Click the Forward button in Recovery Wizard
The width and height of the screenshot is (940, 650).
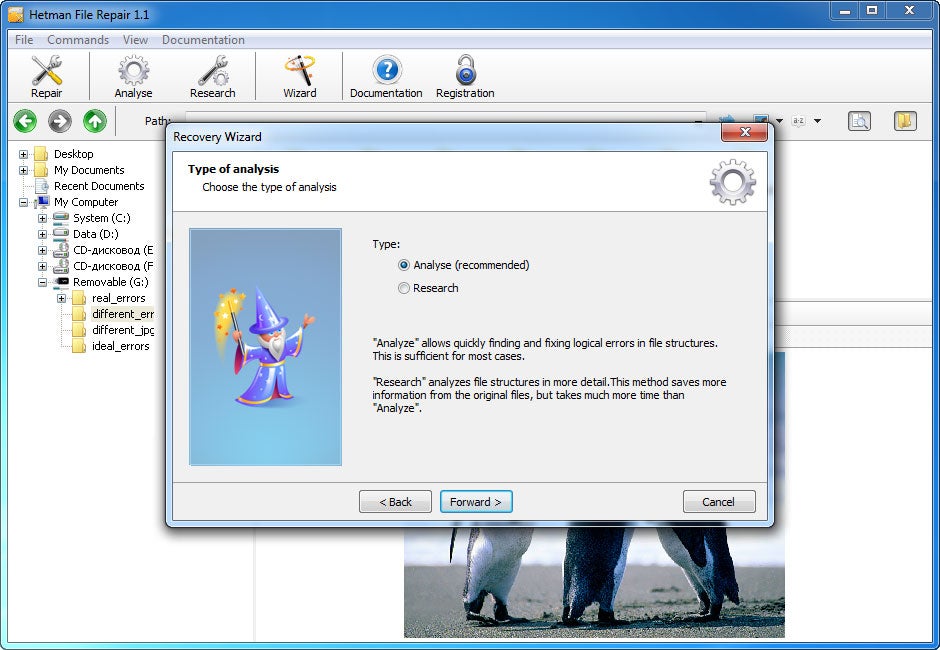pyautogui.click(x=476, y=501)
